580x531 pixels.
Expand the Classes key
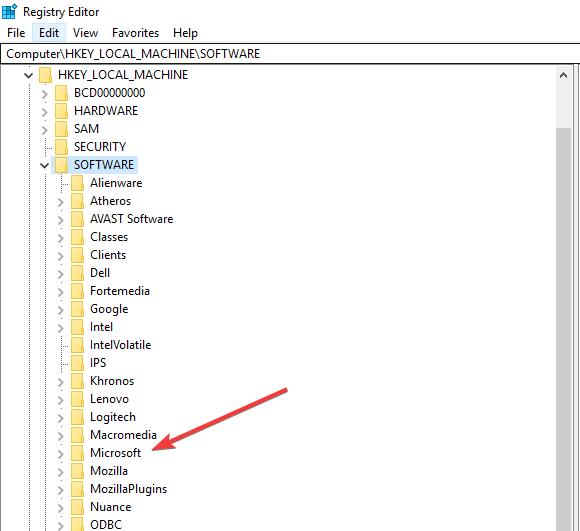[61, 237]
